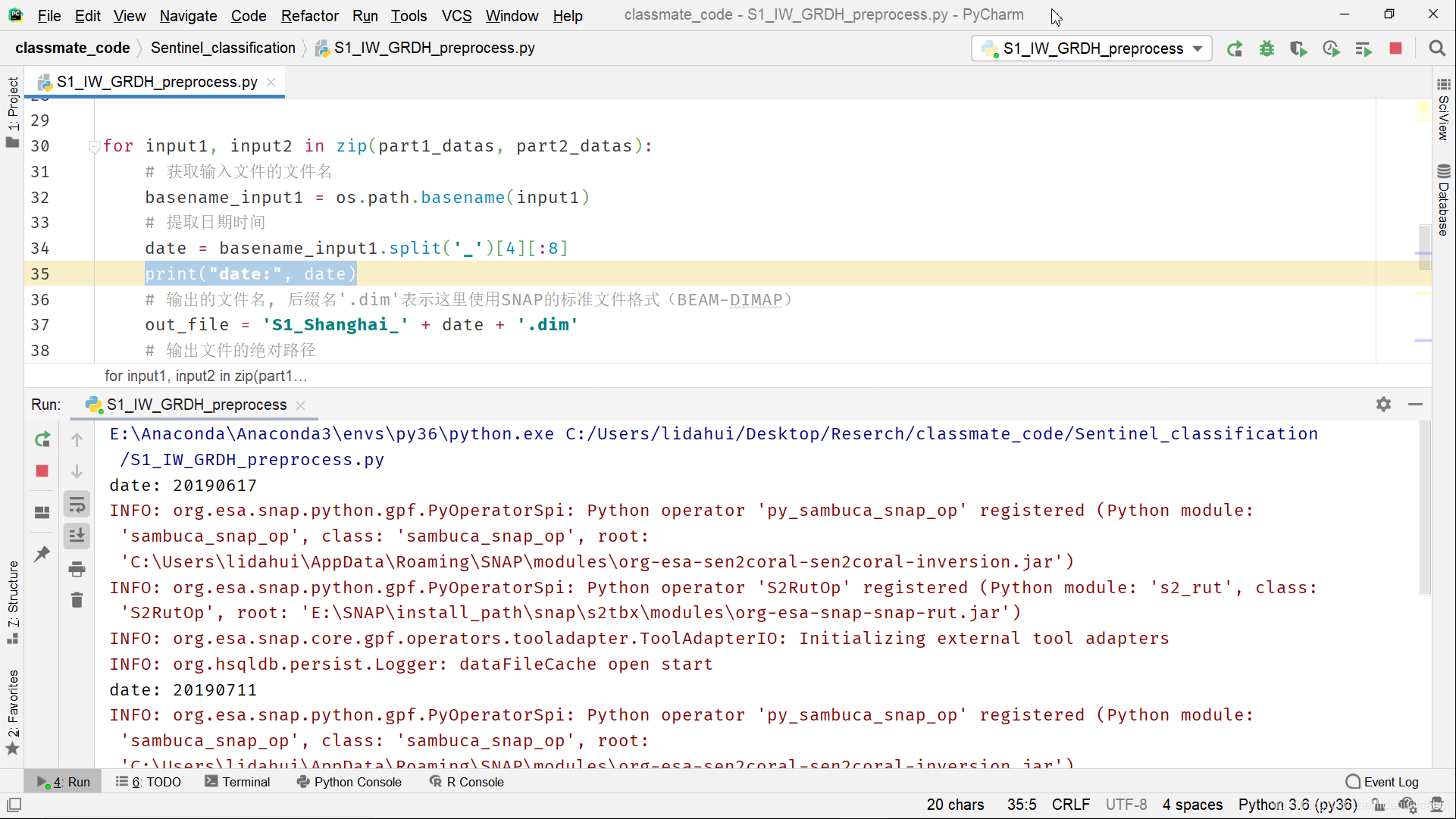Screen dimensions: 1456x819
Task: Click line number 35 in the gutter
Action: (40, 274)
